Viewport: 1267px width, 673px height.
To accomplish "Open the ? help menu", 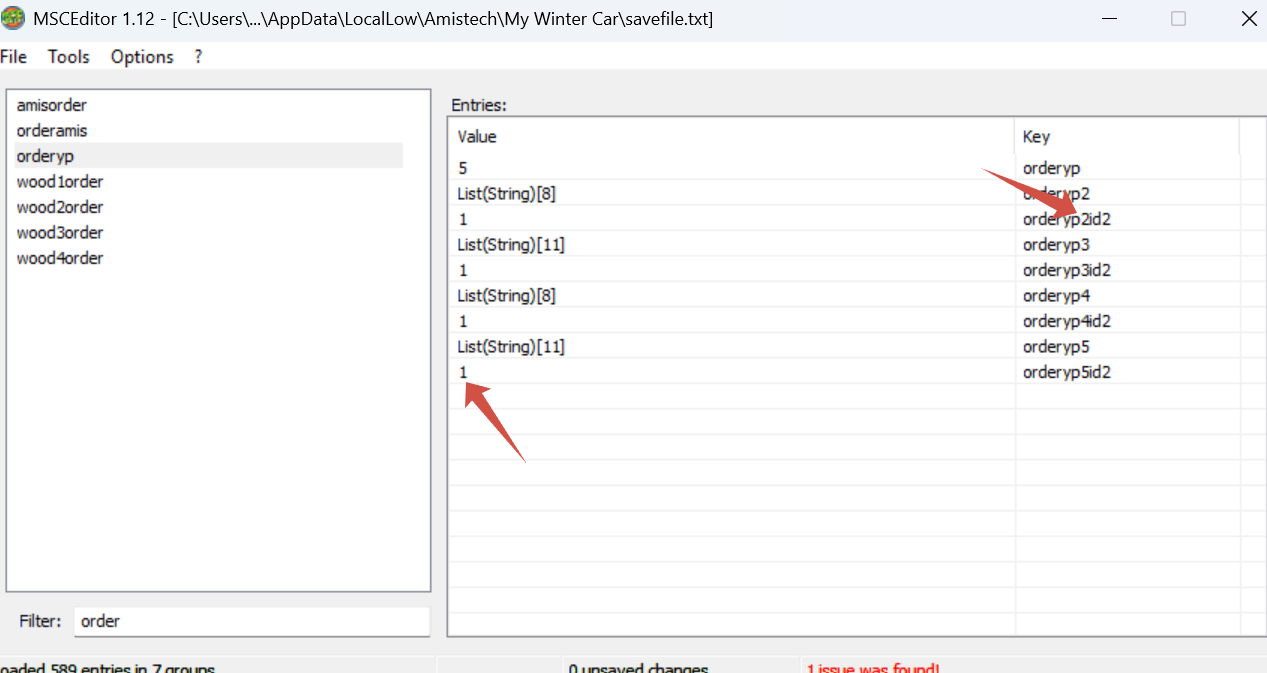I will 198,57.
